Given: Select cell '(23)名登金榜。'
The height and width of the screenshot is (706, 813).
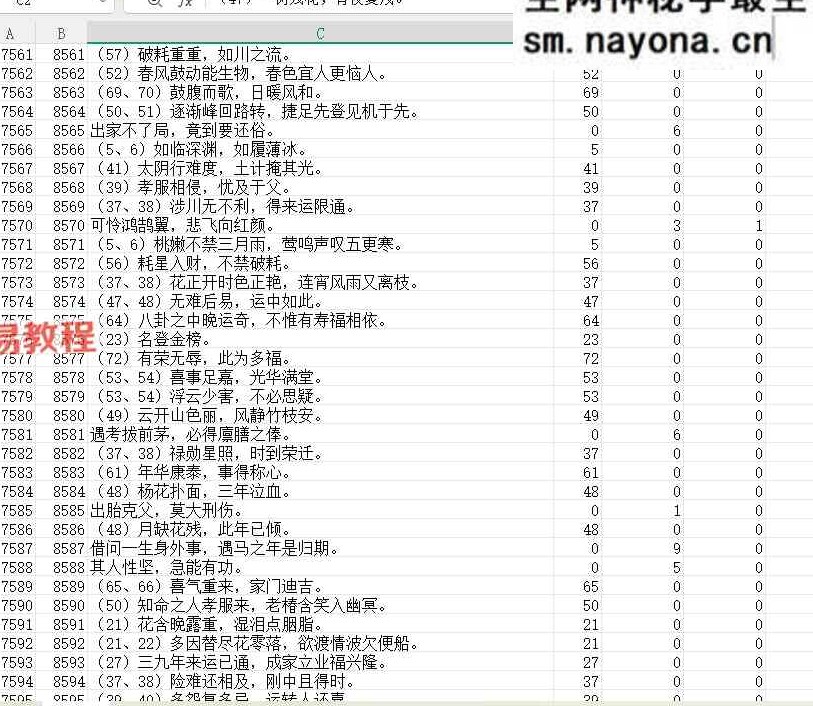Looking at the screenshot, I should tap(320, 340).
